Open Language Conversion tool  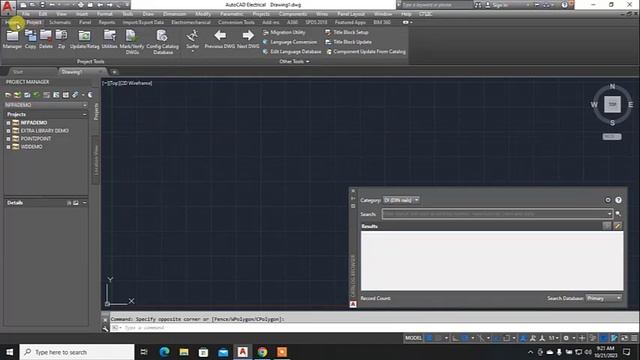290,42
